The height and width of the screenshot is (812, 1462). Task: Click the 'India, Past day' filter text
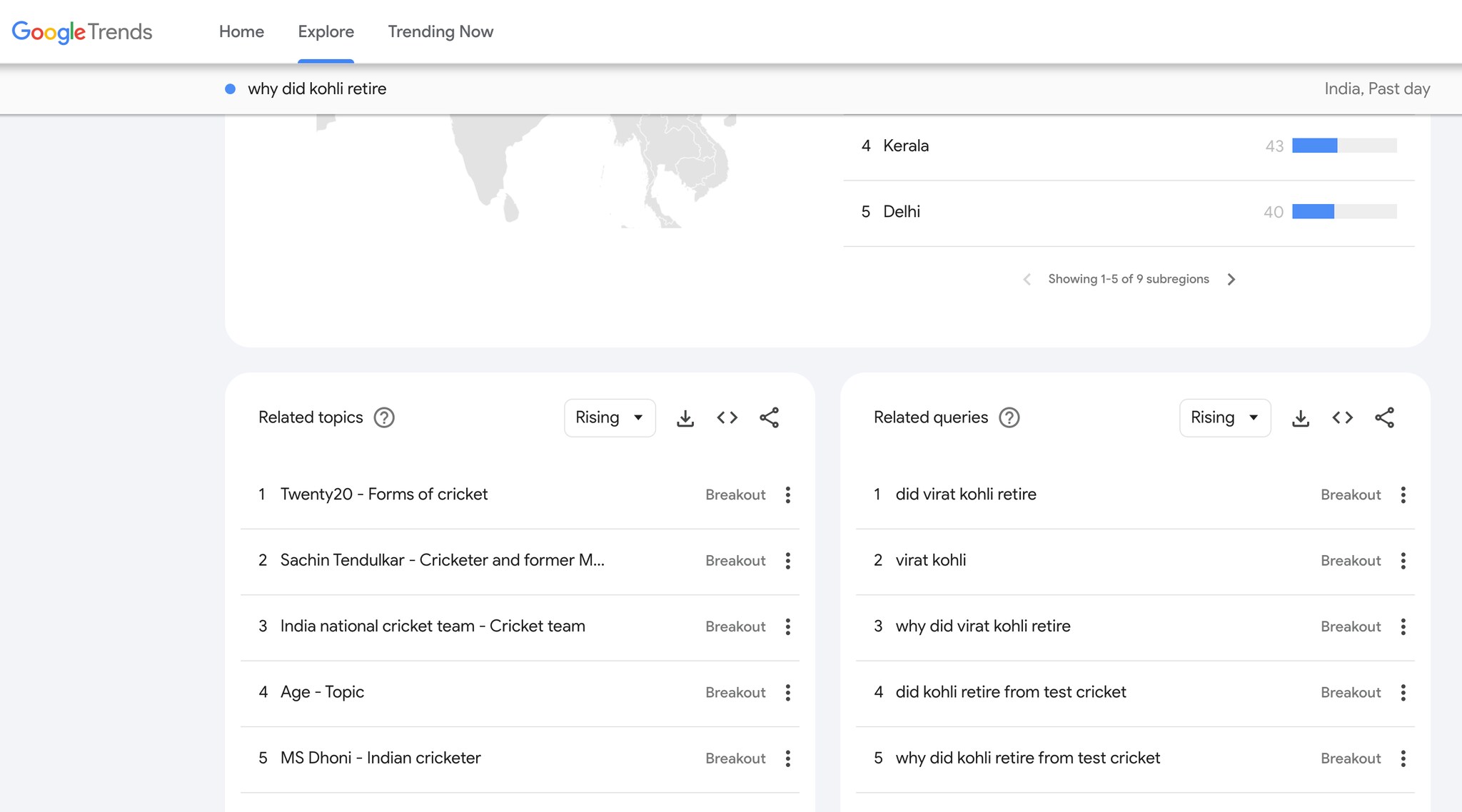pyautogui.click(x=1377, y=88)
